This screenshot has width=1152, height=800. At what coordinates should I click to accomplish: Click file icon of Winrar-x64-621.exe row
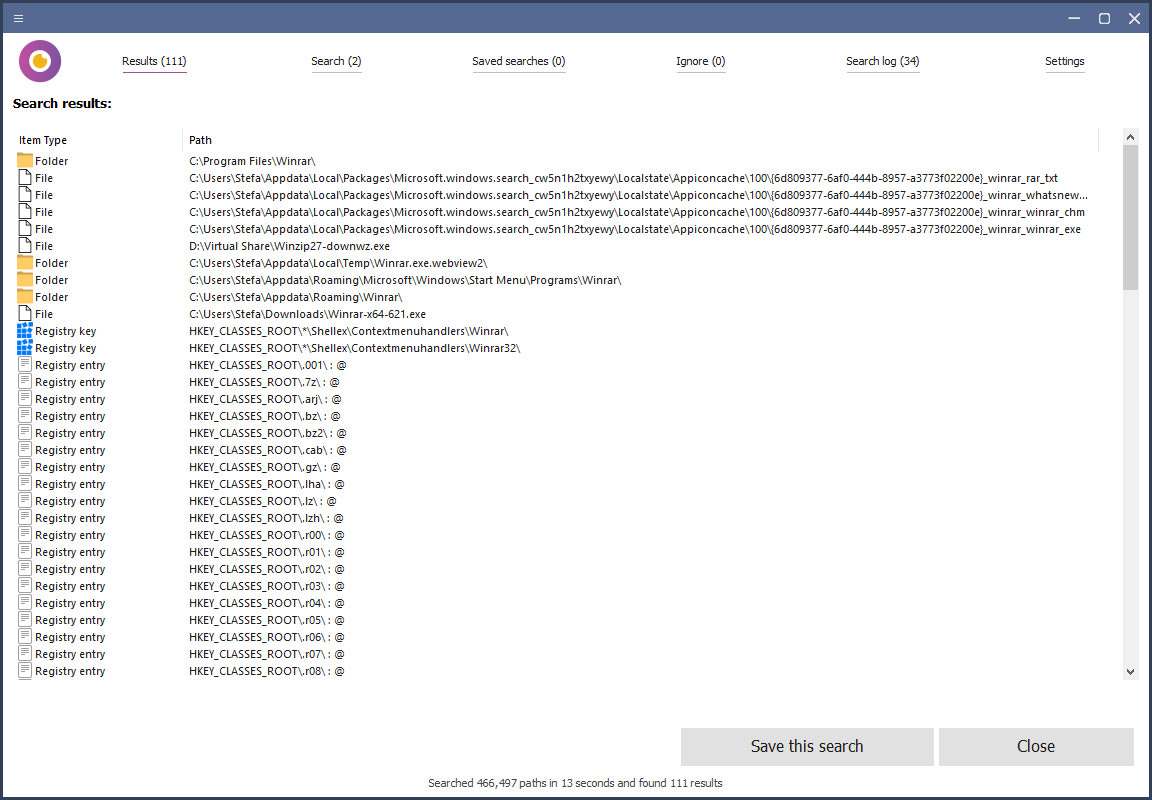tap(25, 314)
